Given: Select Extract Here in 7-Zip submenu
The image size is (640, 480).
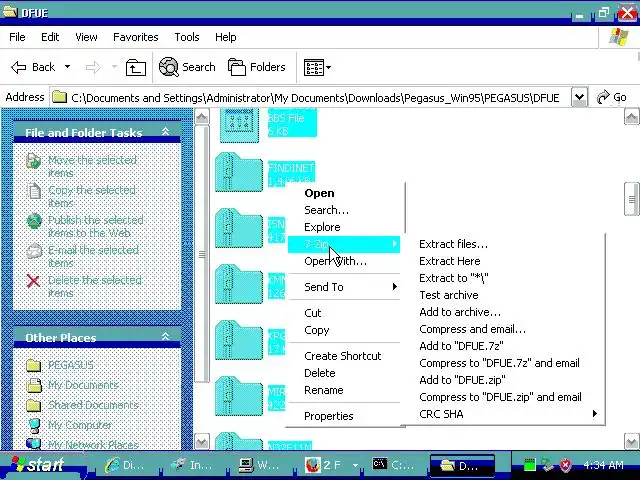Looking at the screenshot, I should 449,261.
